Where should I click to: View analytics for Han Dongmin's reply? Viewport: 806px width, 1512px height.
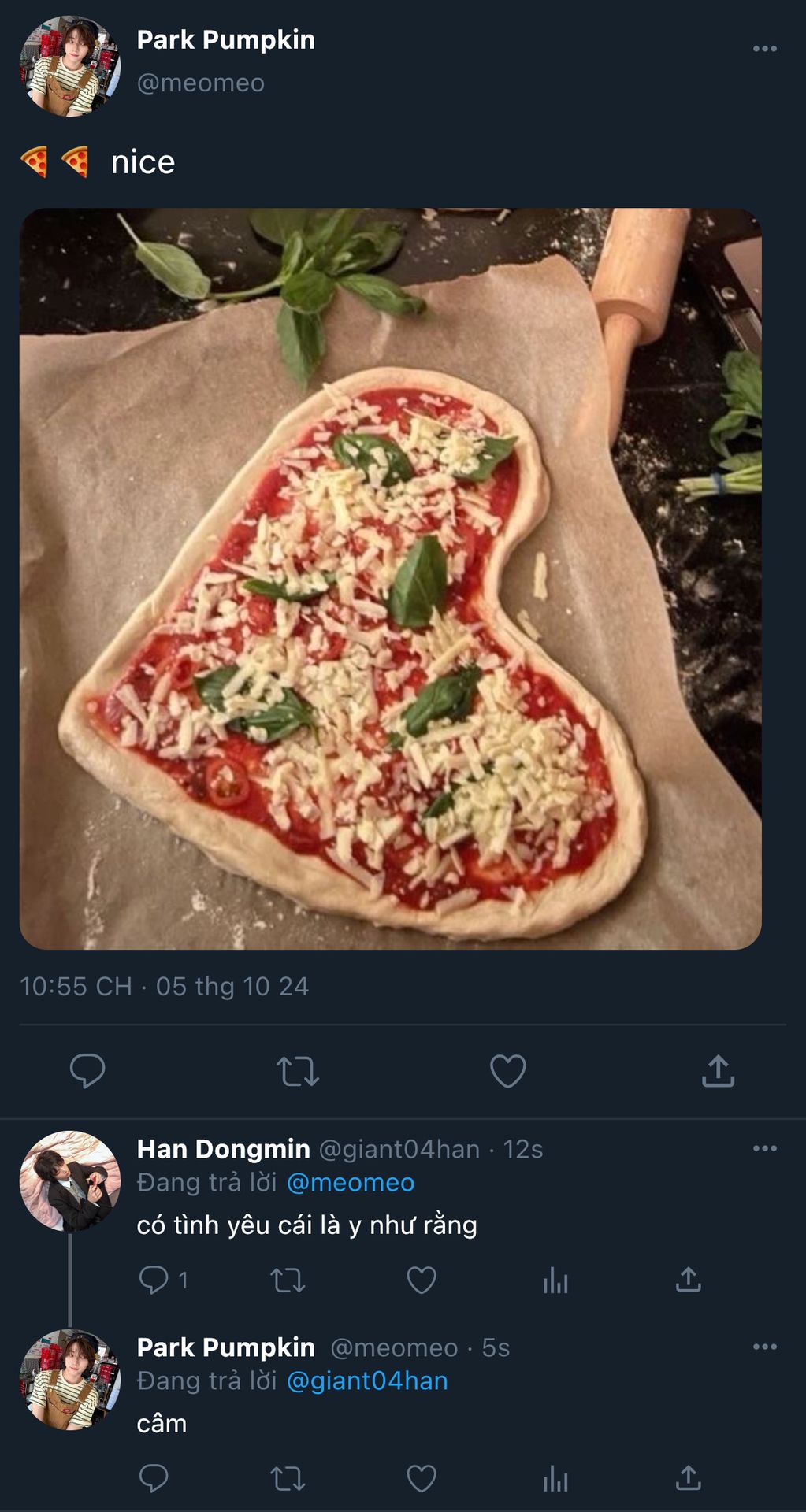(x=555, y=1280)
